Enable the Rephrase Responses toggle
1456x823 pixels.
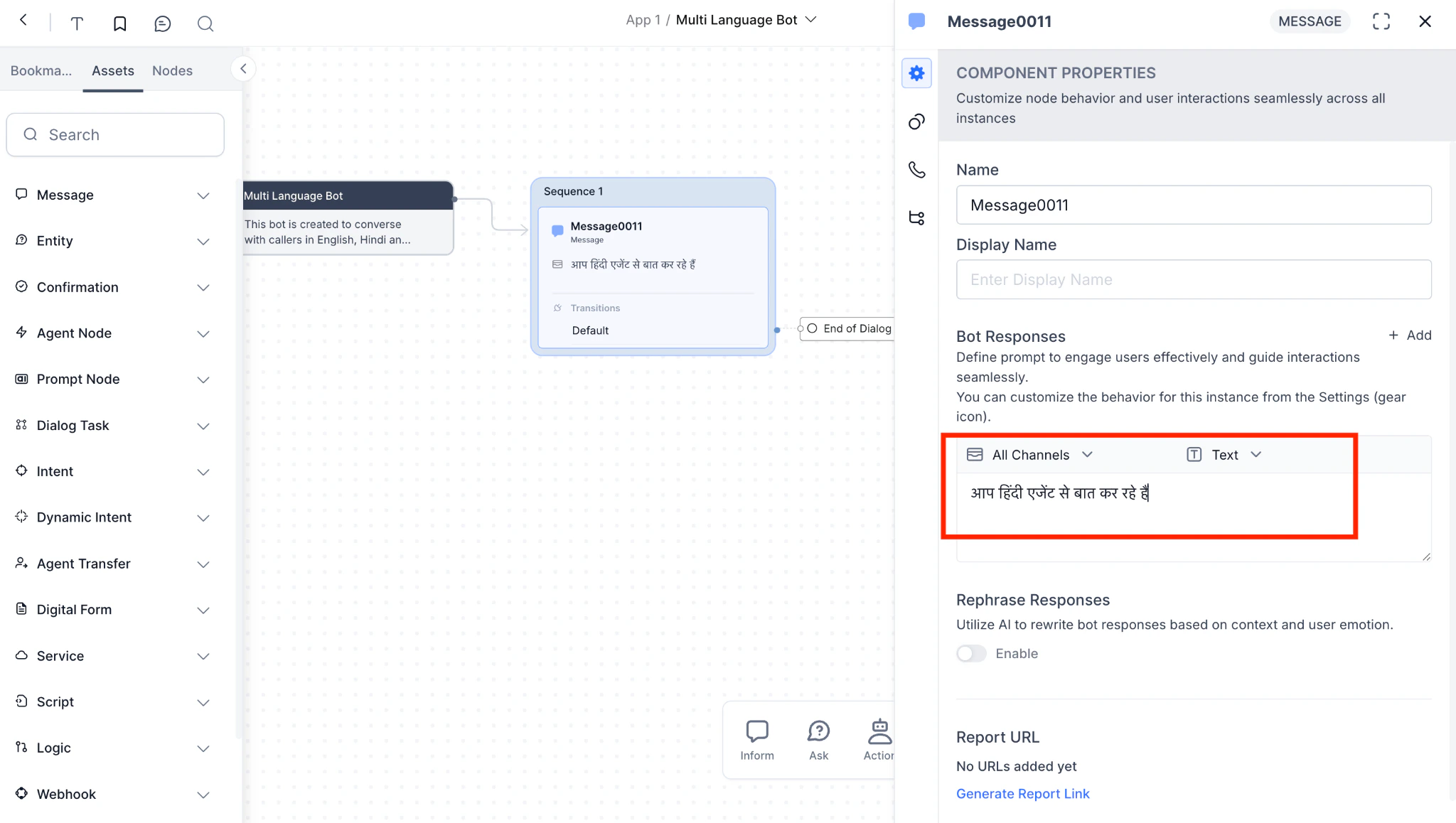pos(970,653)
